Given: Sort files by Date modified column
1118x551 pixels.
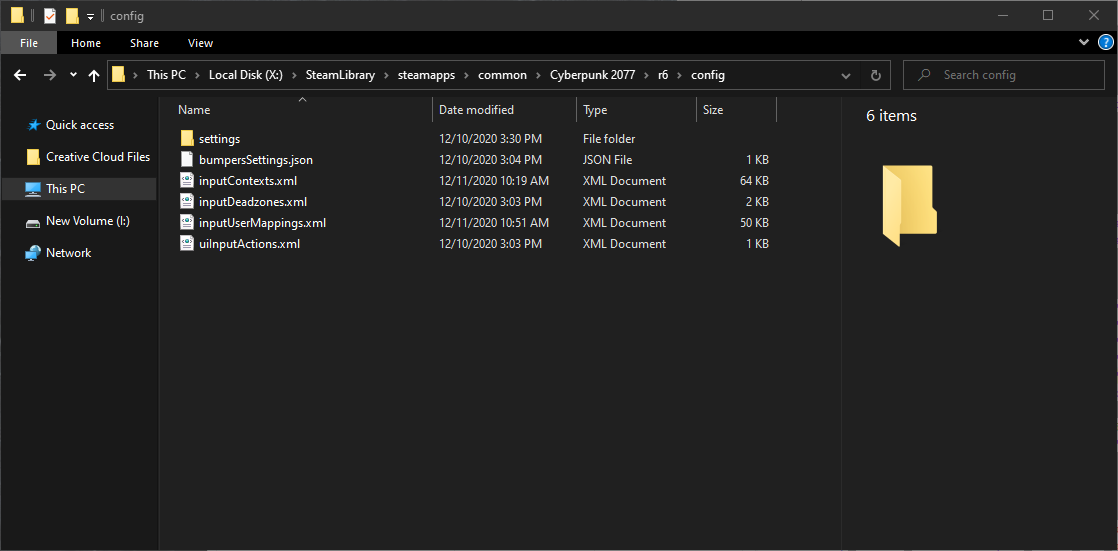Looking at the screenshot, I should coord(476,110).
